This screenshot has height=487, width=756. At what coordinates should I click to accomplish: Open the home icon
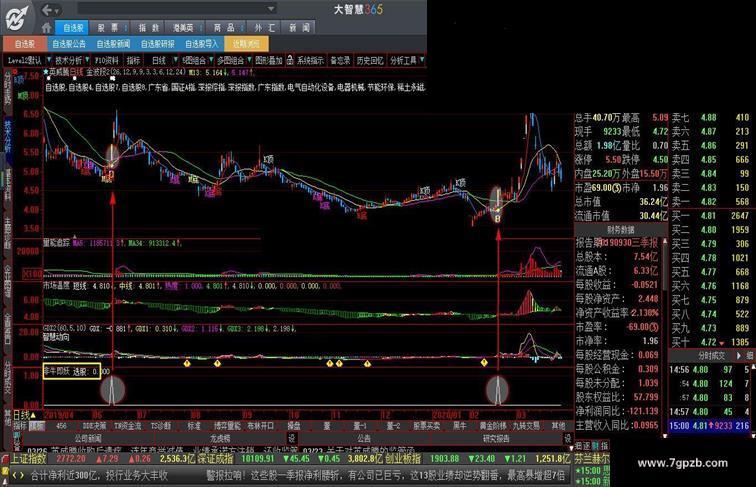[x=47, y=28]
